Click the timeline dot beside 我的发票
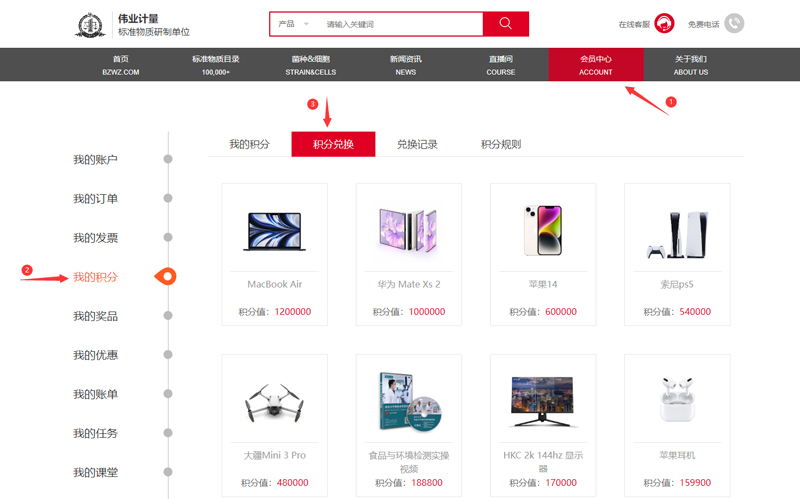This screenshot has height=499, width=800. [168, 237]
